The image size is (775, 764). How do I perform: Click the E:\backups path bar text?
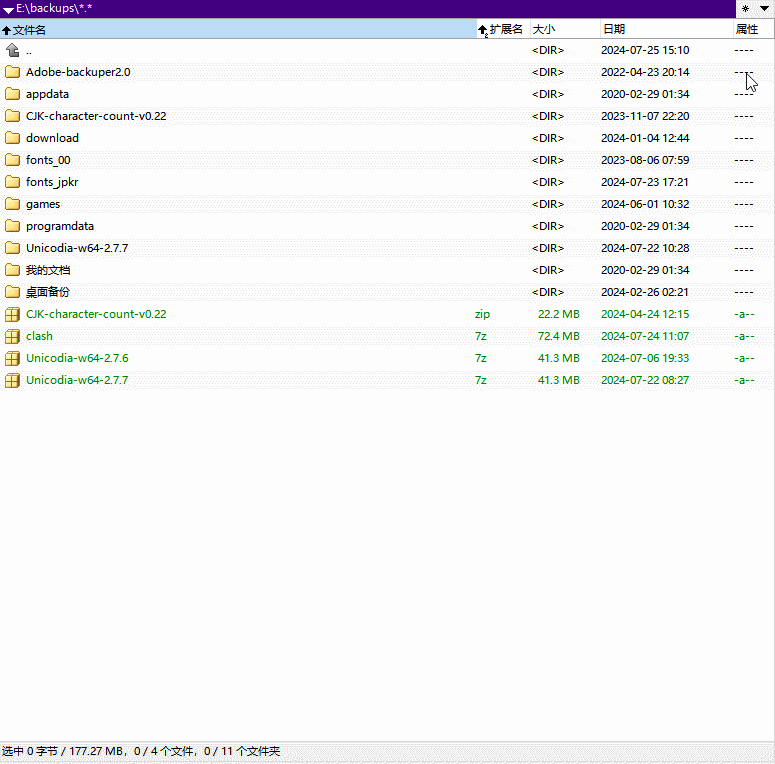coord(54,8)
